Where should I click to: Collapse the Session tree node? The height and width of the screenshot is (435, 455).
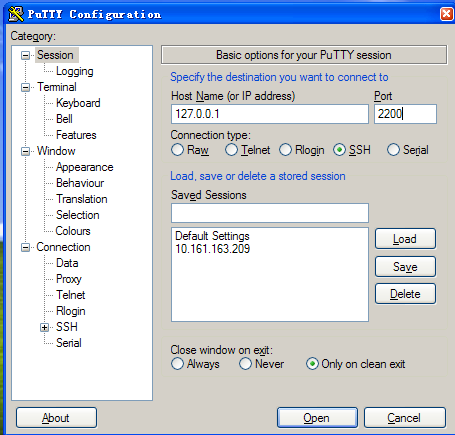pyautogui.click(x=25, y=55)
